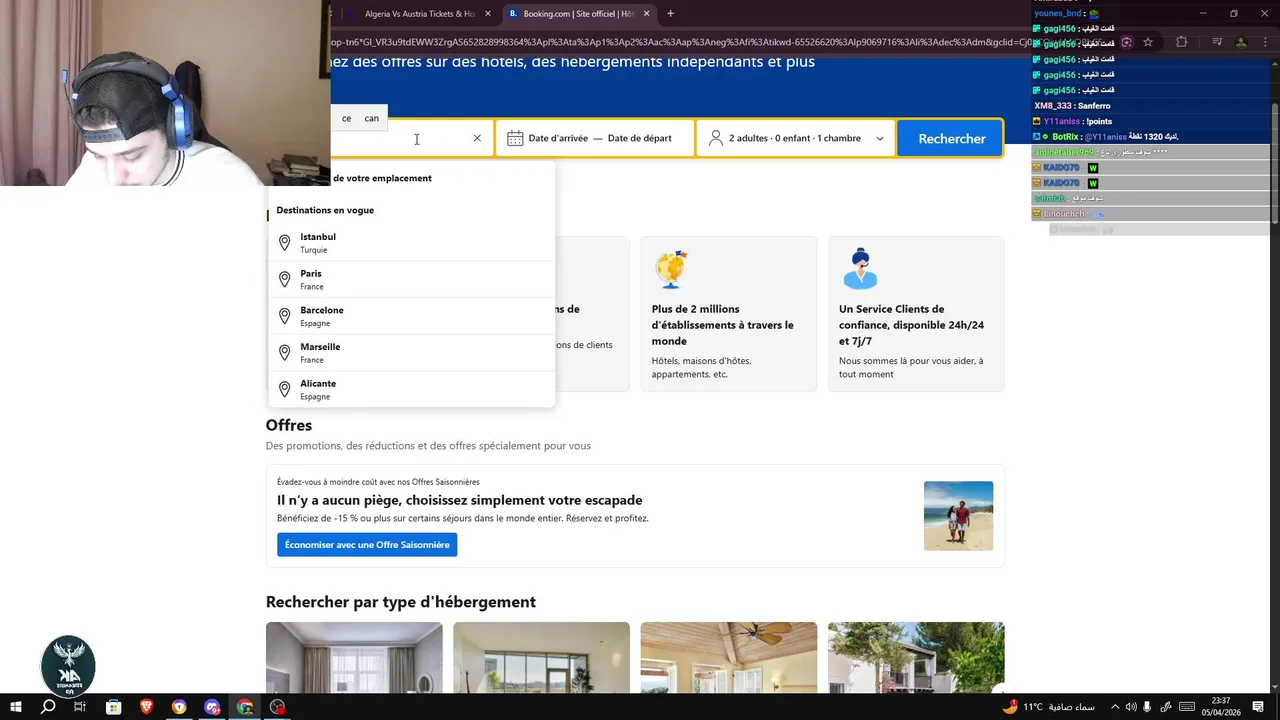This screenshot has height=720, width=1280.
Task: Open Chrome three-dot menu
Action: [1265, 42]
